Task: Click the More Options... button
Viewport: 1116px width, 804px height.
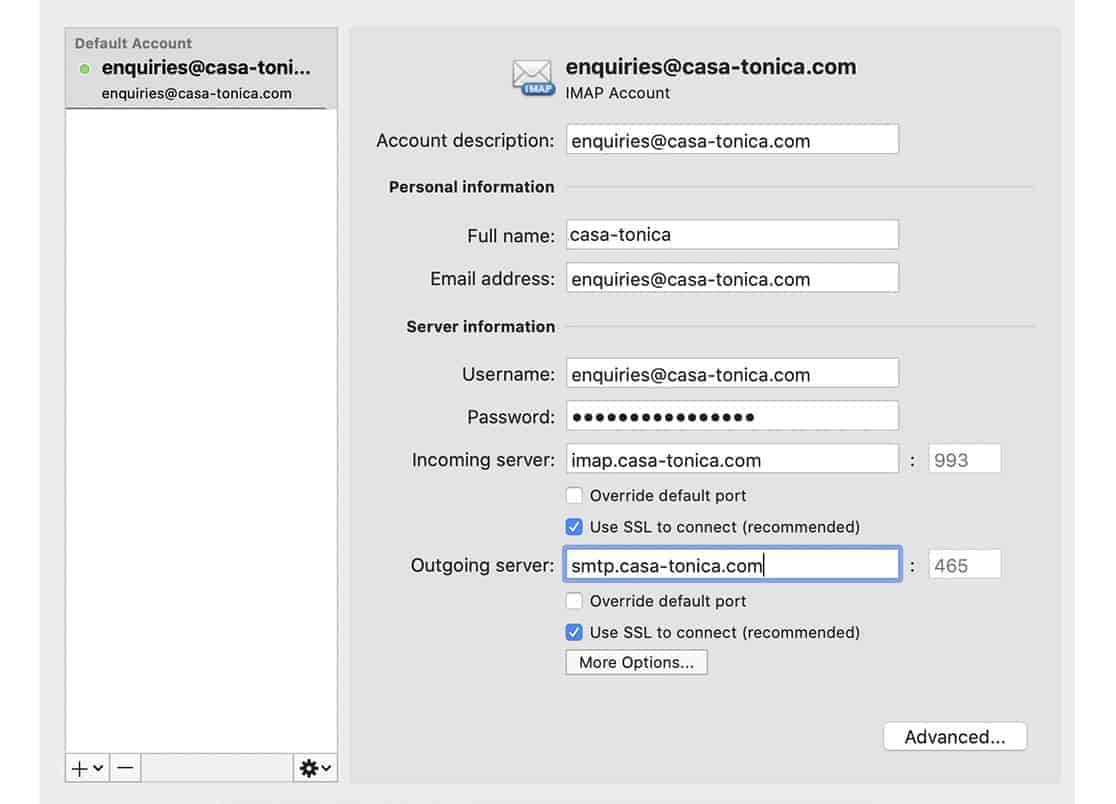Action: (636, 662)
